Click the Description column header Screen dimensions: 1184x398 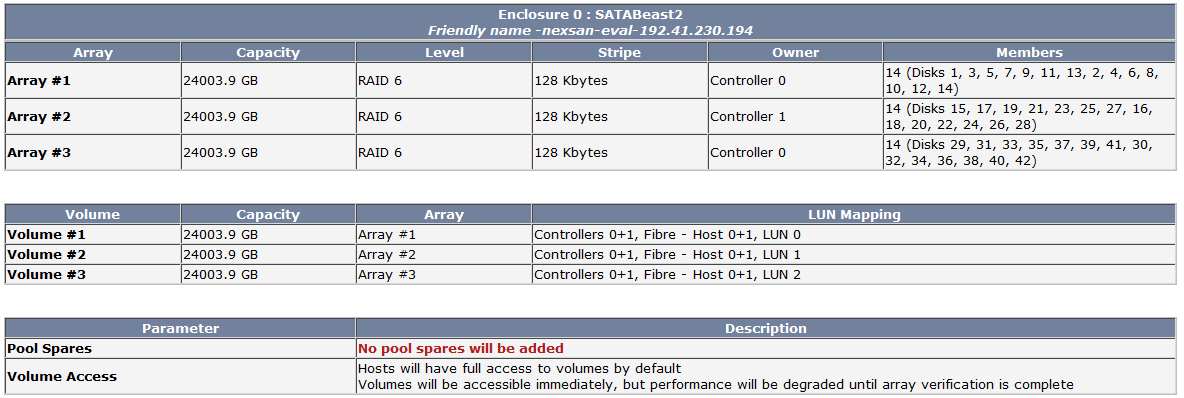tap(766, 329)
